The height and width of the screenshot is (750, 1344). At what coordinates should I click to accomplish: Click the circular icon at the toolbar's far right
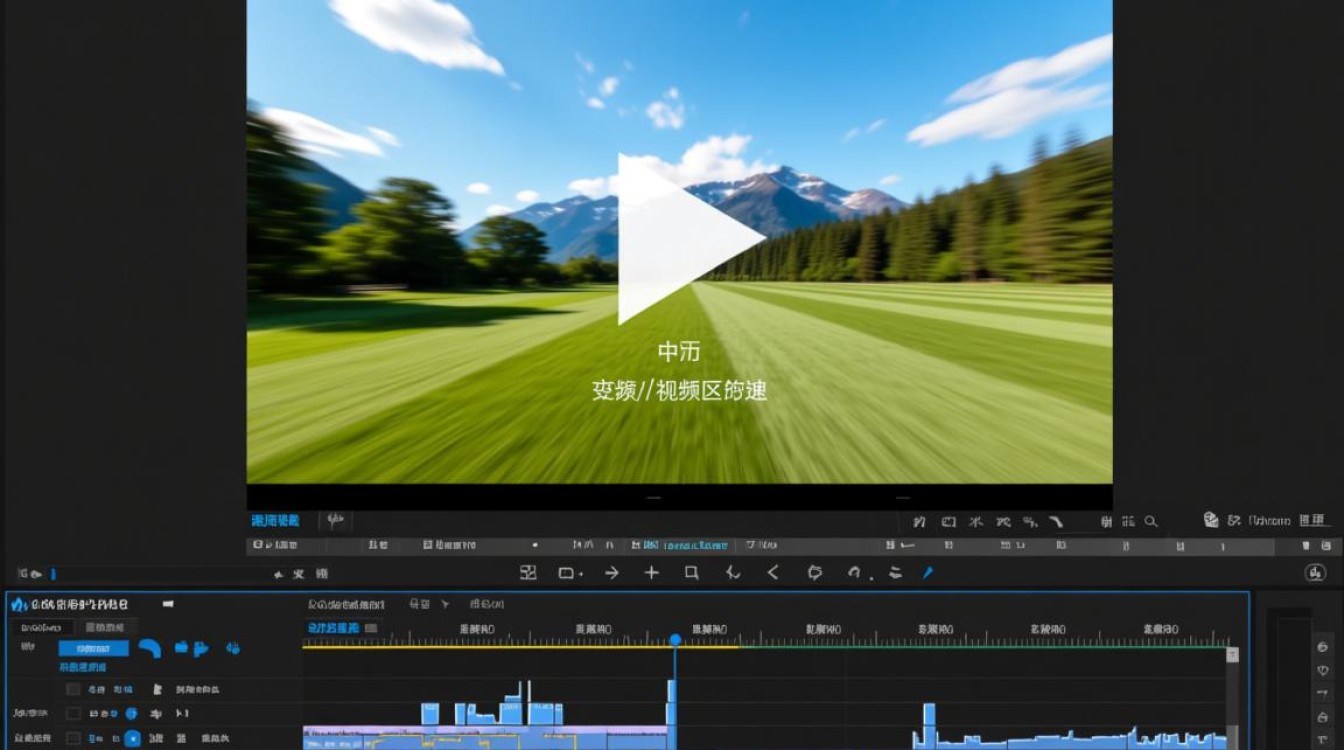coord(1315,573)
